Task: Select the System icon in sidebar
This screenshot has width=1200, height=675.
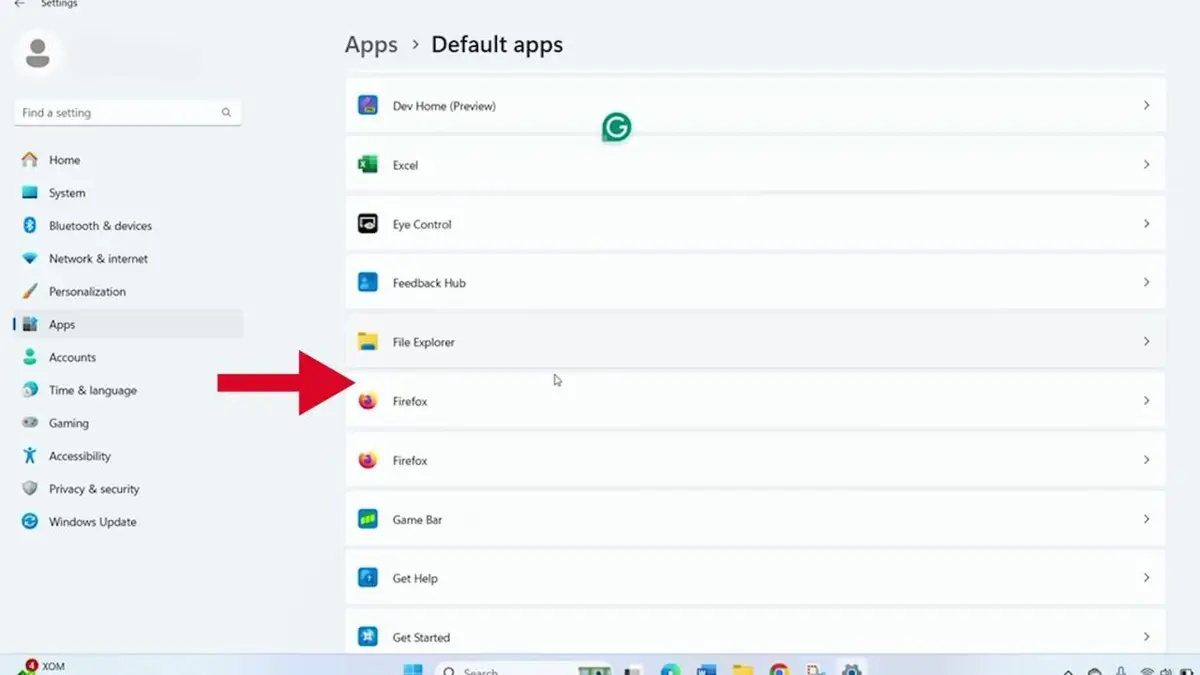Action: coord(30,193)
